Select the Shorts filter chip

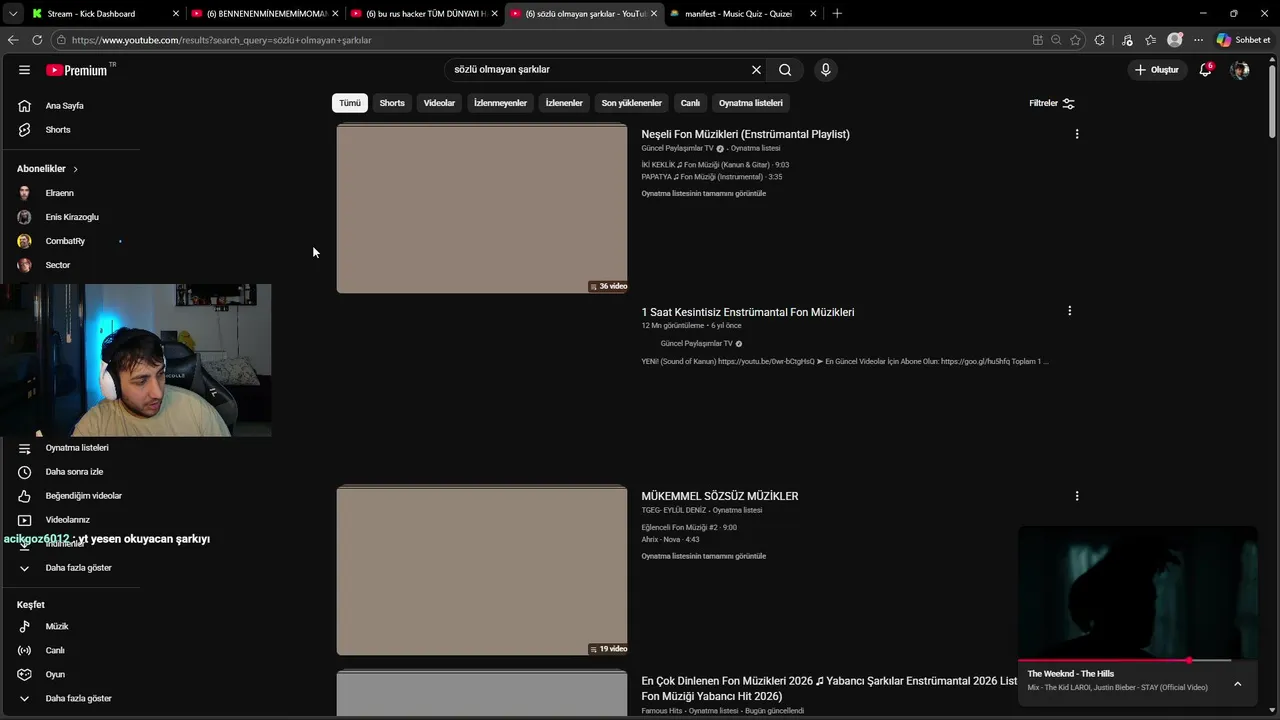[392, 103]
